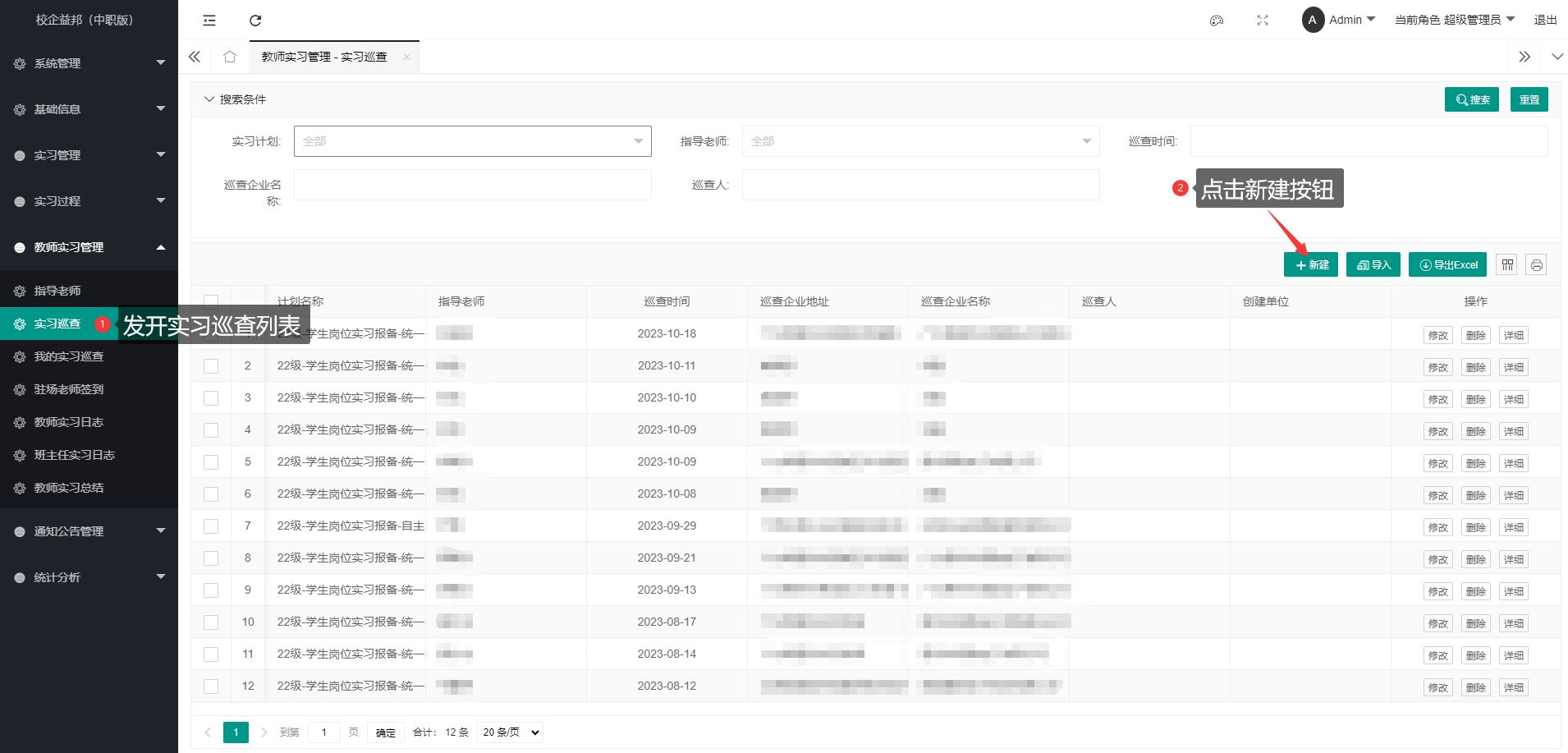Open column filter grid icon
The image size is (1568, 753).
coord(1507,264)
